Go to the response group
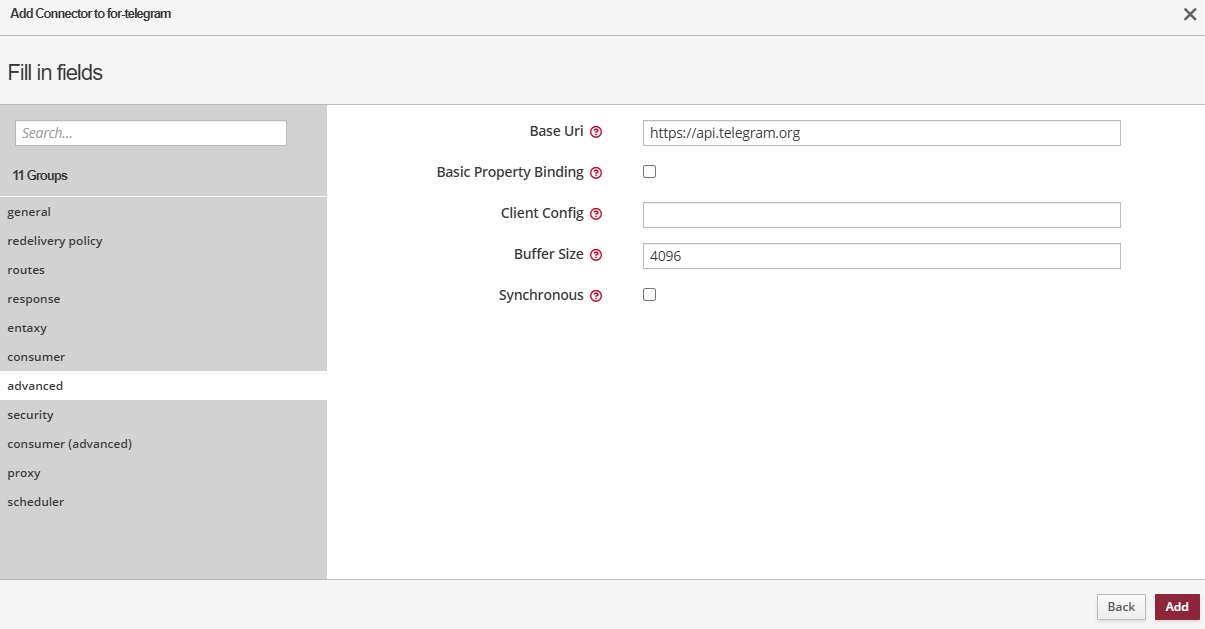Viewport: 1205px width, 629px height. click(34, 299)
